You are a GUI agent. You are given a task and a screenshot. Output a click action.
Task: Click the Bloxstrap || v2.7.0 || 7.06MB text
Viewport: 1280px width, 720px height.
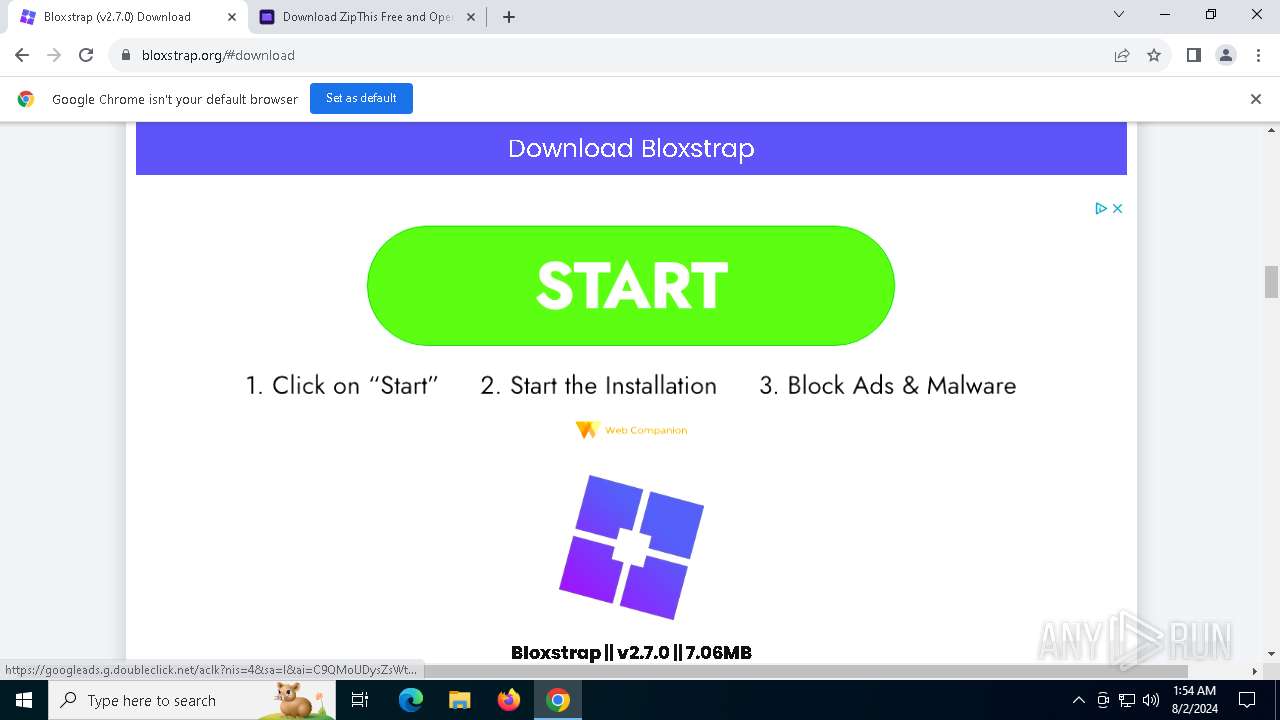[631, 652]
